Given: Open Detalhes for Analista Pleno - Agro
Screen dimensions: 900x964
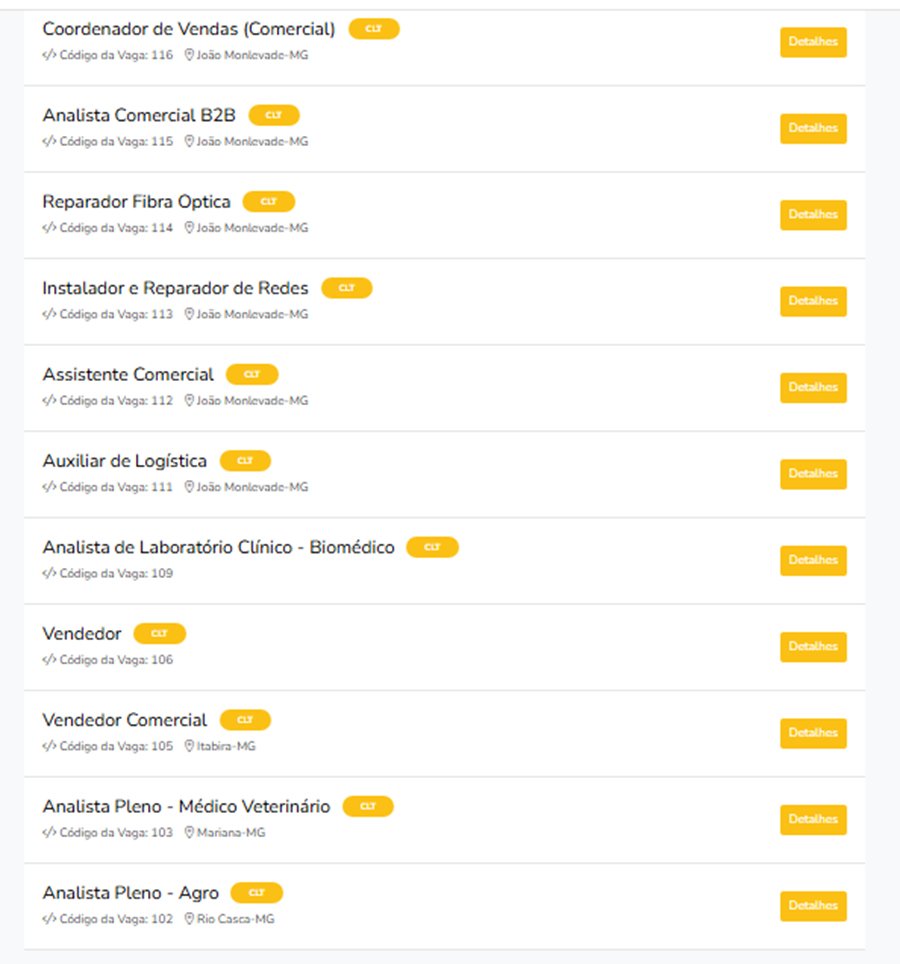Looking at the screenshot, I should (x=813, y=906).
